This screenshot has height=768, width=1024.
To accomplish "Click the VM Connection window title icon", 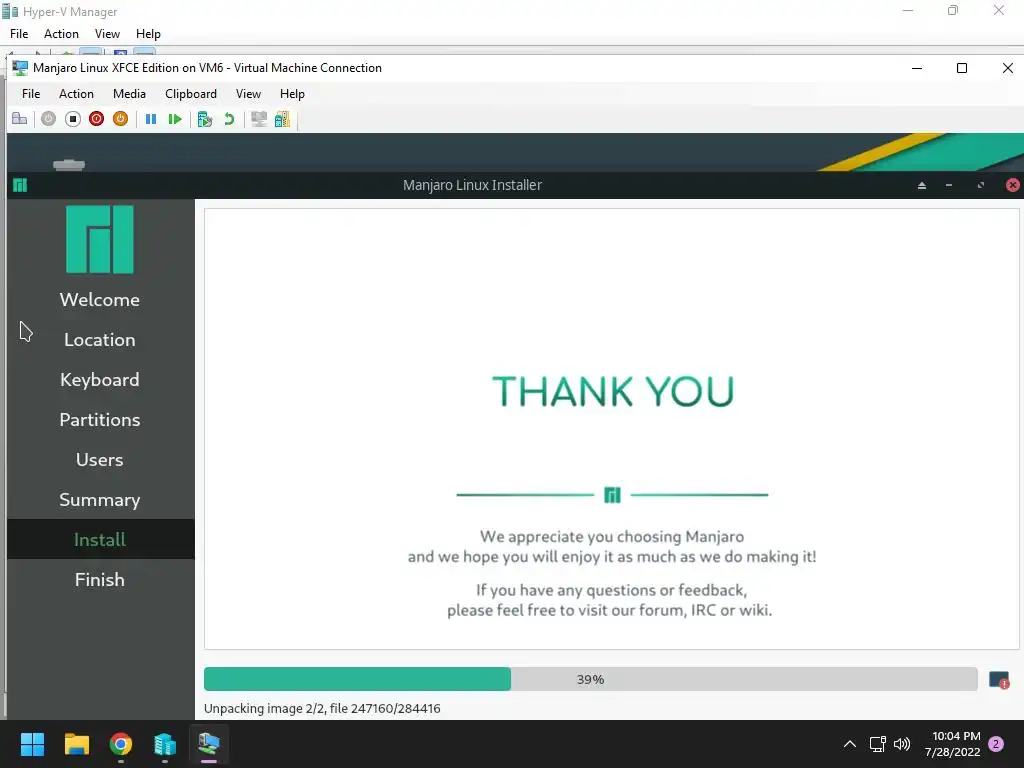I will click(x=20, y=68).
